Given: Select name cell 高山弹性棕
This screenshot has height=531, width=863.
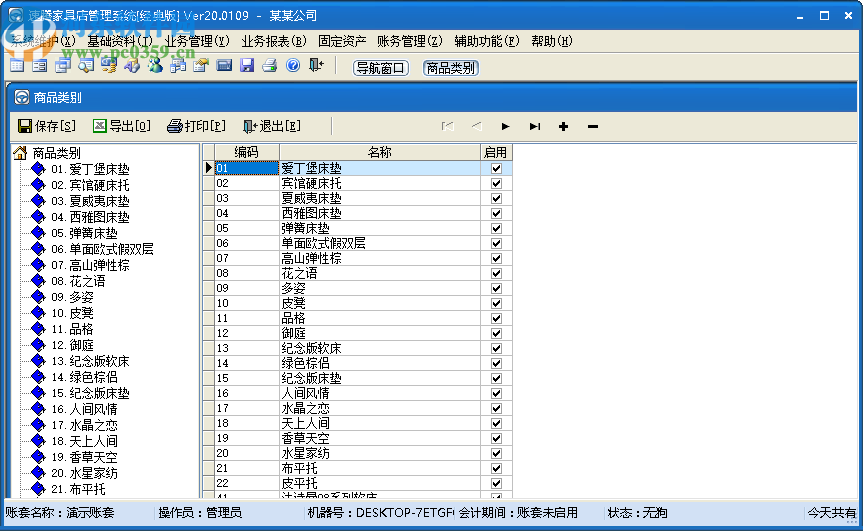Looking at the screenshot, I should tap(380, 258).
